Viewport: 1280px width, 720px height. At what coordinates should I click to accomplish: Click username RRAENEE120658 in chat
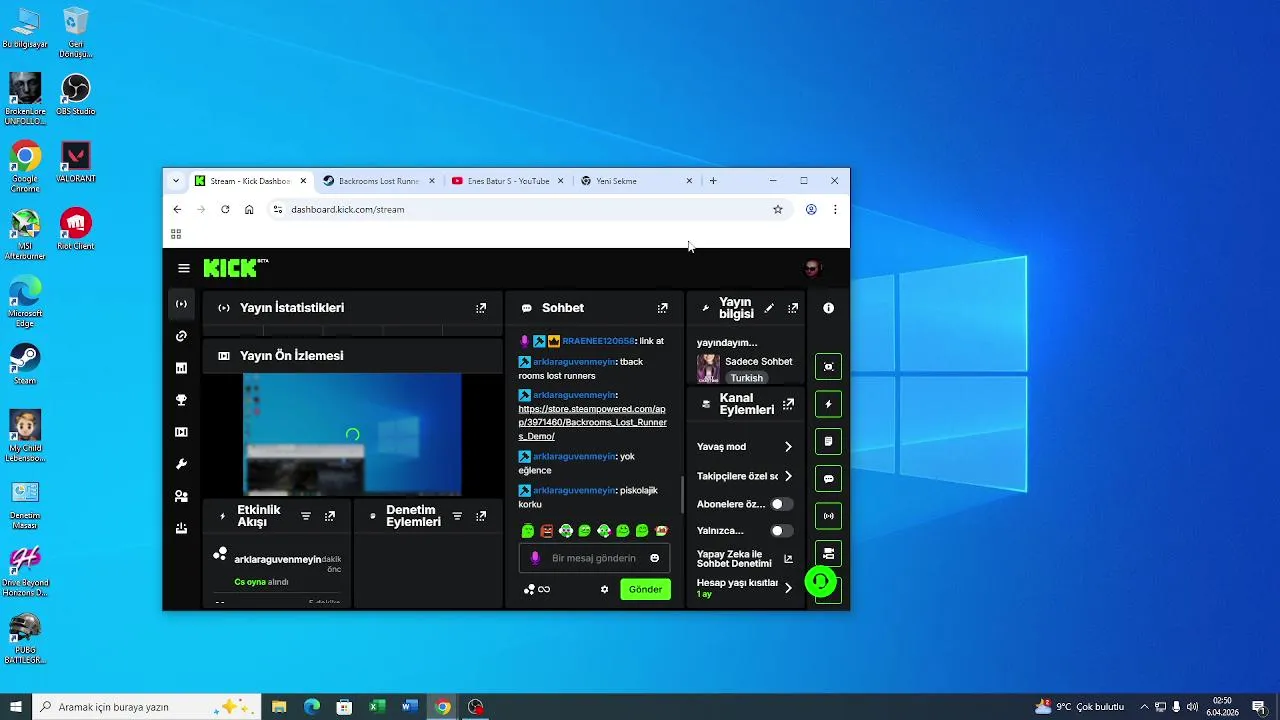[598, 341]
